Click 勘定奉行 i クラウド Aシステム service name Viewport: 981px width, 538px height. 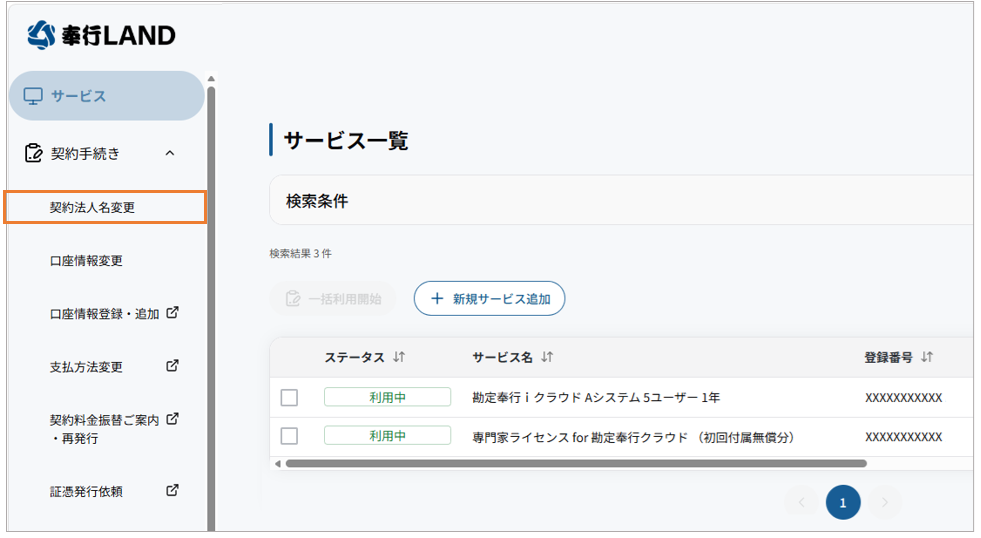click(x=596, y=397)
